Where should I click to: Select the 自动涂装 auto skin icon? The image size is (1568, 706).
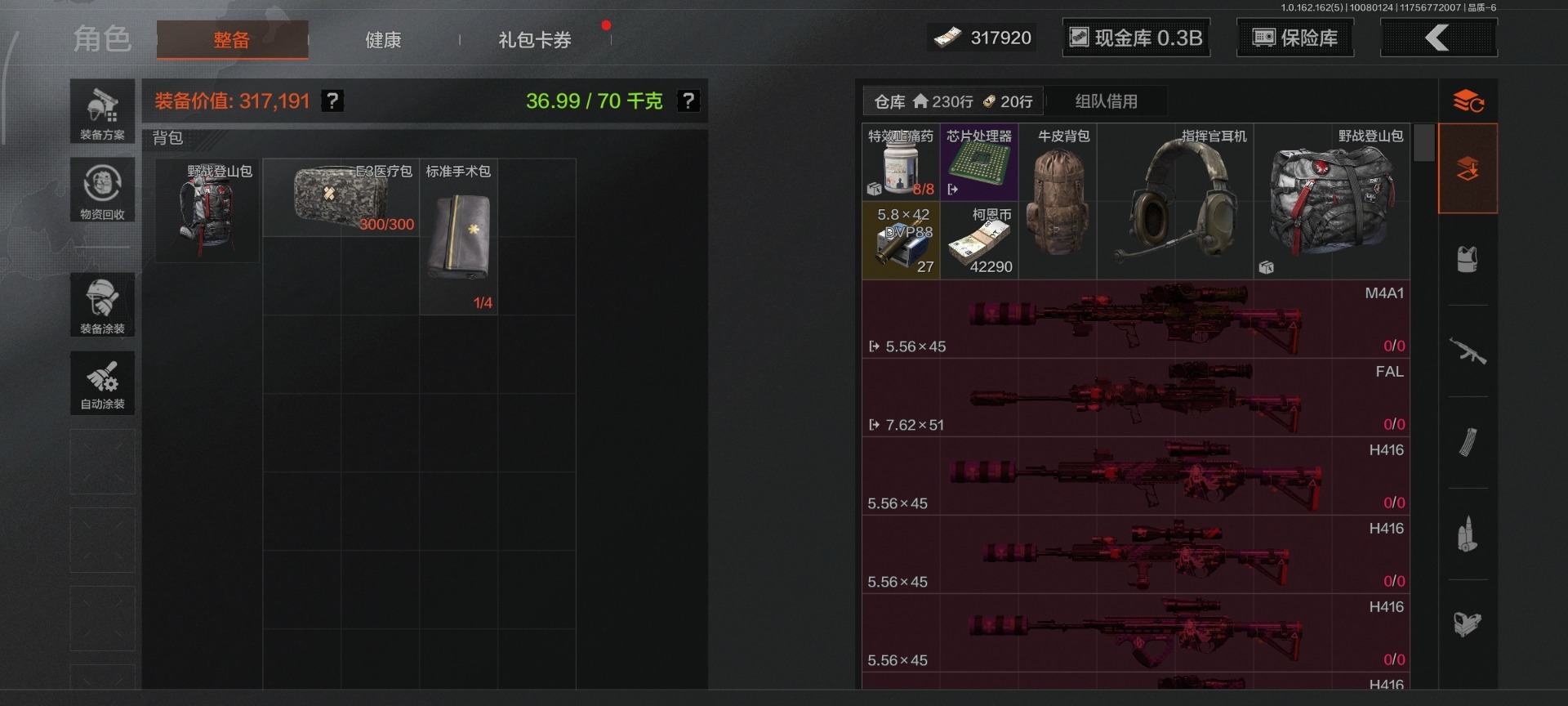[102, 383]
